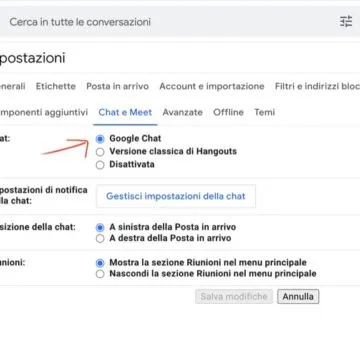Click the Annulla button
360x360 pixels.
tap(298, 296)
